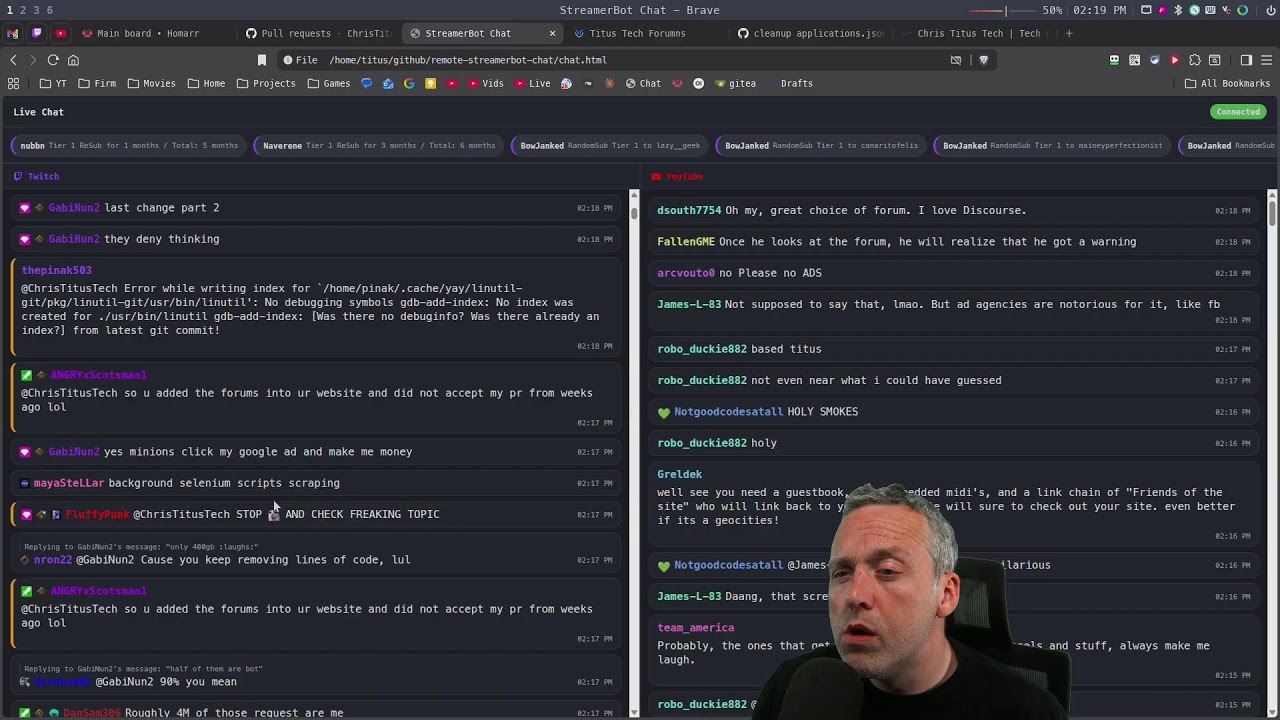This screenshot has height=720, width=1280.
Task: Click the address bar file path
Action: point(468,60)
